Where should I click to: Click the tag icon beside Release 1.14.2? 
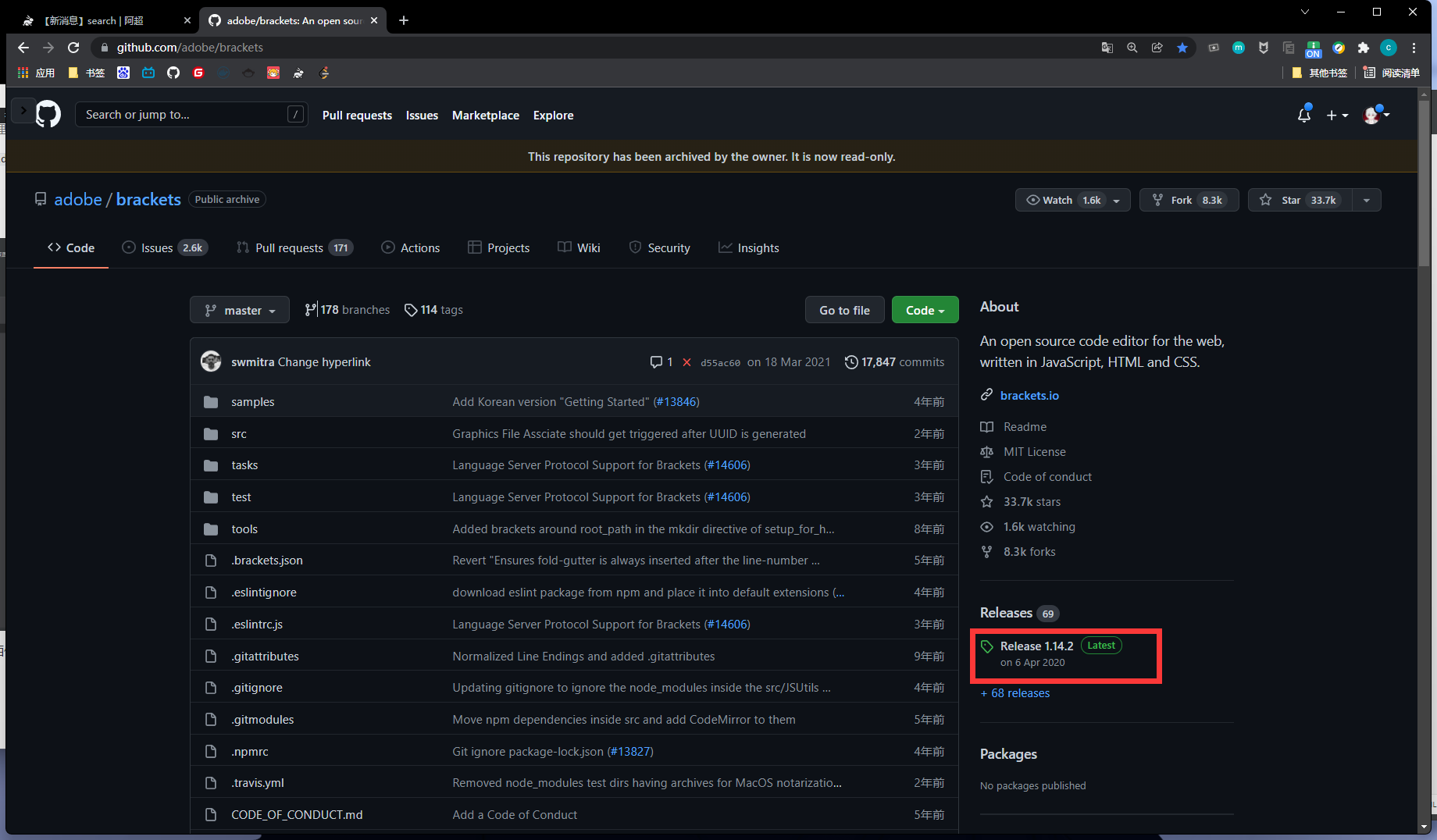pos(987,646)
